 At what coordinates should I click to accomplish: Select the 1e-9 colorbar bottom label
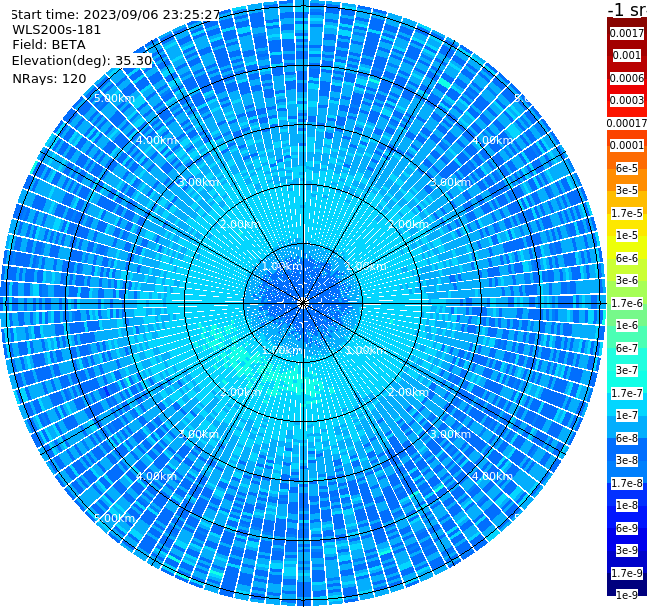[627, 595]
